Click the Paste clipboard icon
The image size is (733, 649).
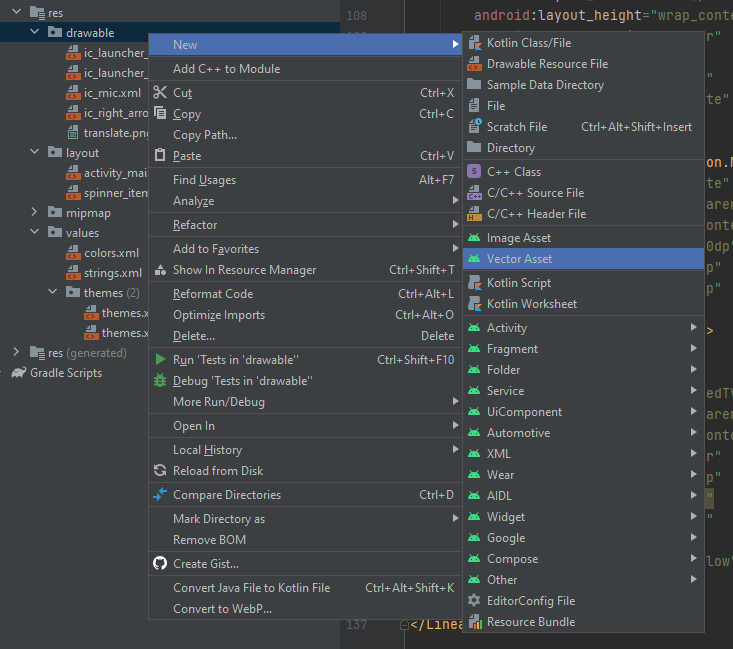tap(160, 155)
